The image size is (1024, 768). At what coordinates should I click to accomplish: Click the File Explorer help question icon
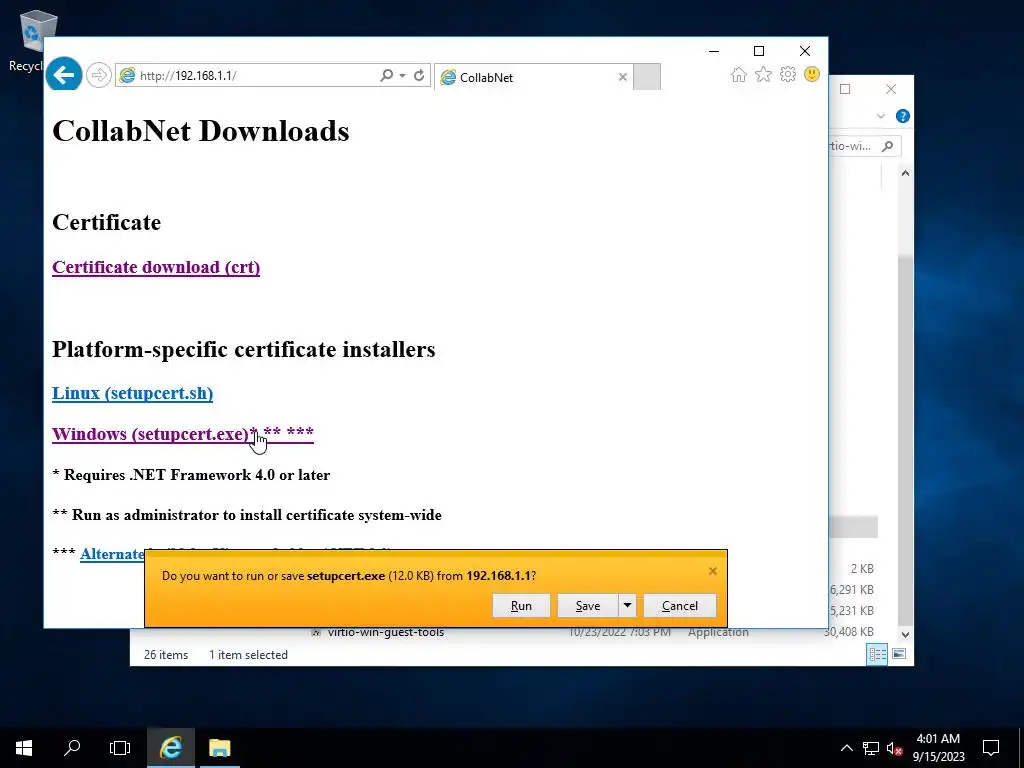pos(903,116)
